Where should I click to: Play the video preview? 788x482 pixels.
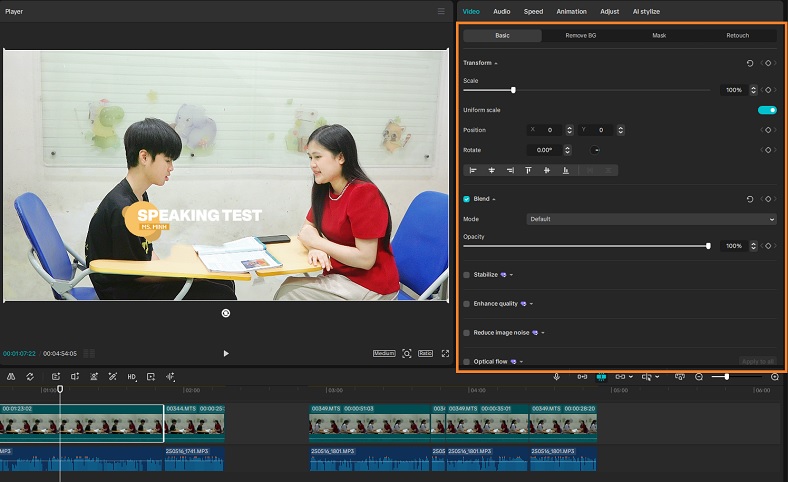pyautogui.click(x=226, y=354)
